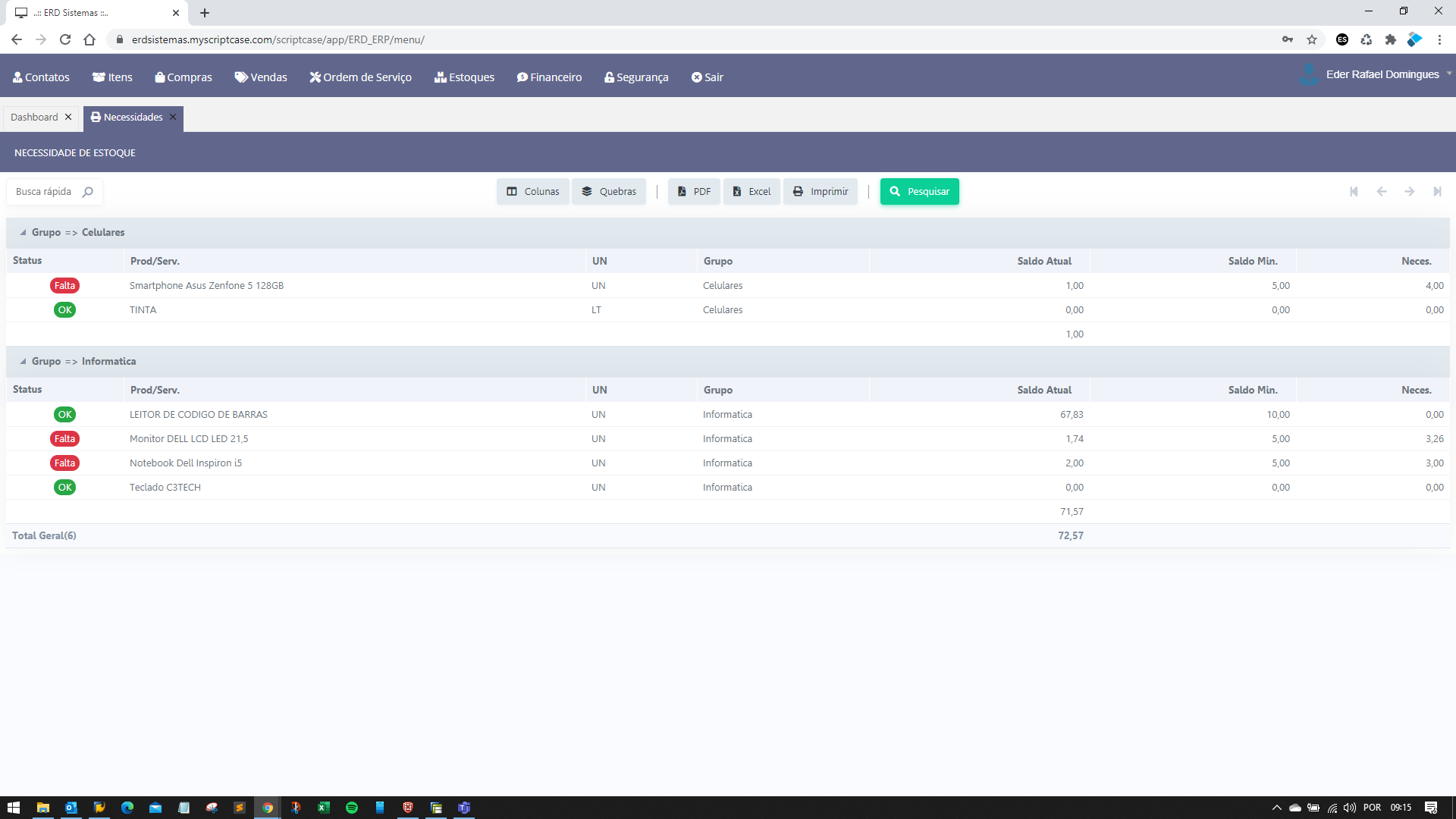Open the Colunas column selector
This screenshot has height=819, width=1456.
[533, 192]
